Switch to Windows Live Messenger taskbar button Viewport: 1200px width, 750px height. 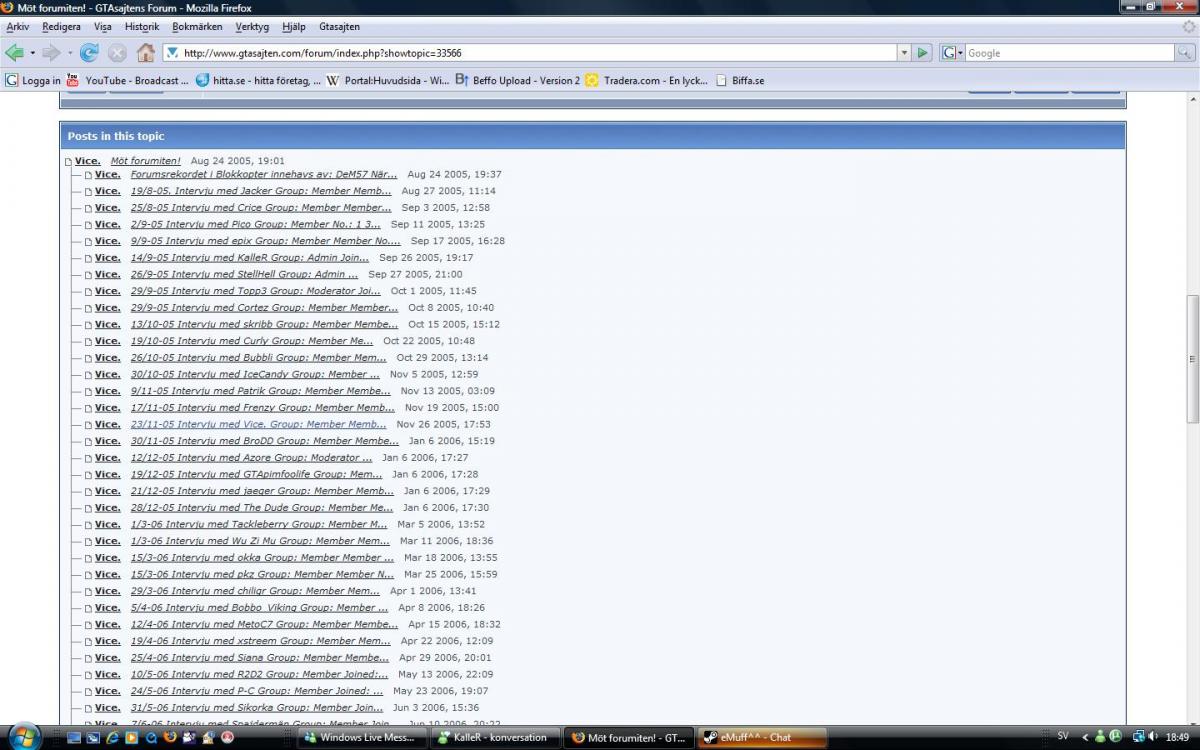[361, 738]
